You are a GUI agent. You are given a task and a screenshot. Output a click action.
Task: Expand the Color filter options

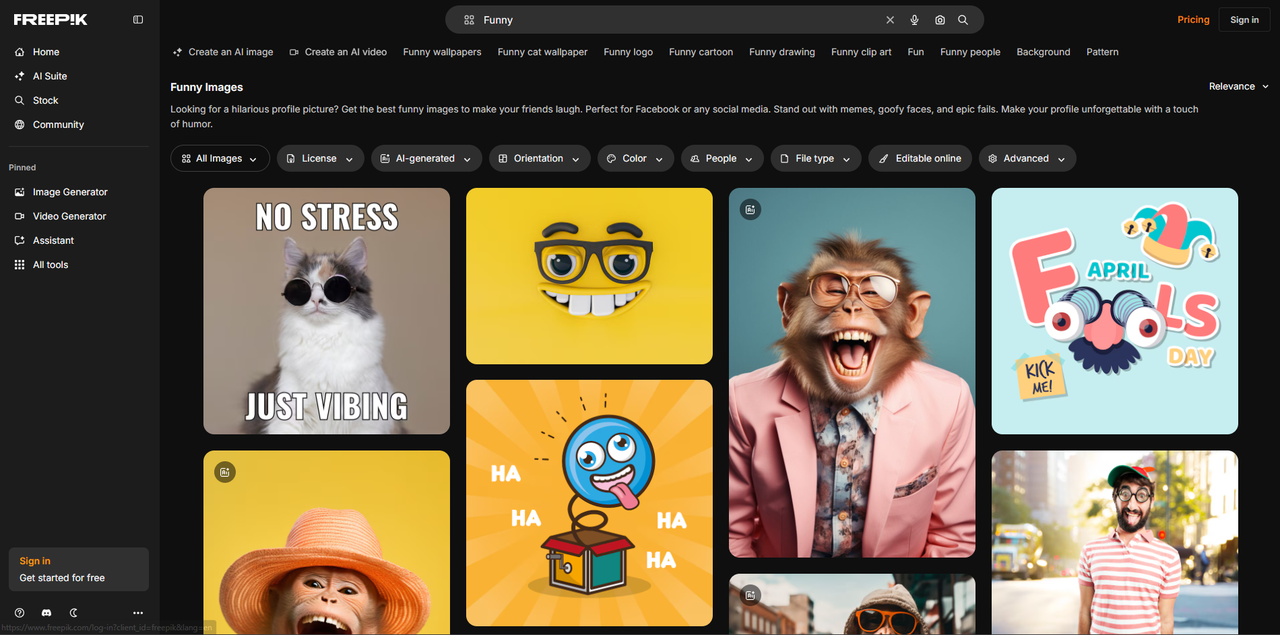635,158
